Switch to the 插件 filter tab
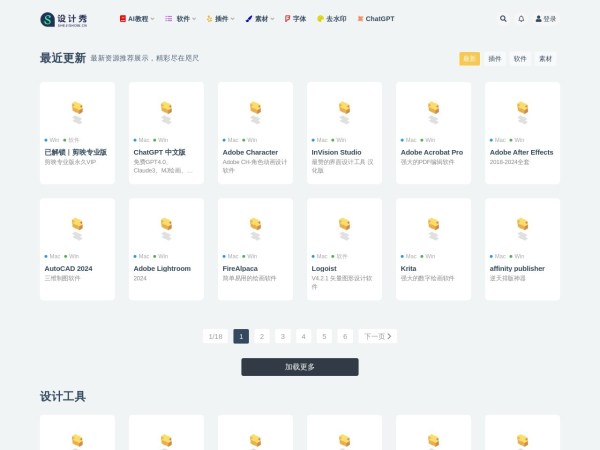This screenshot has height=450, width=600. click(495, 59)
